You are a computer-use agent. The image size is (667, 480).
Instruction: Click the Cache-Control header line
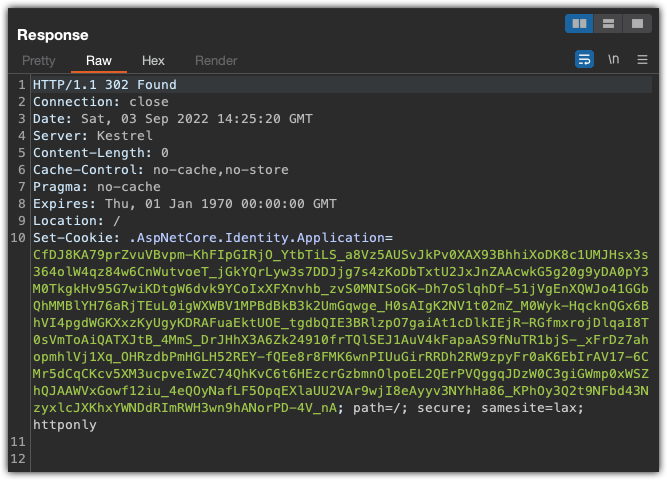[x=161, y=170]
